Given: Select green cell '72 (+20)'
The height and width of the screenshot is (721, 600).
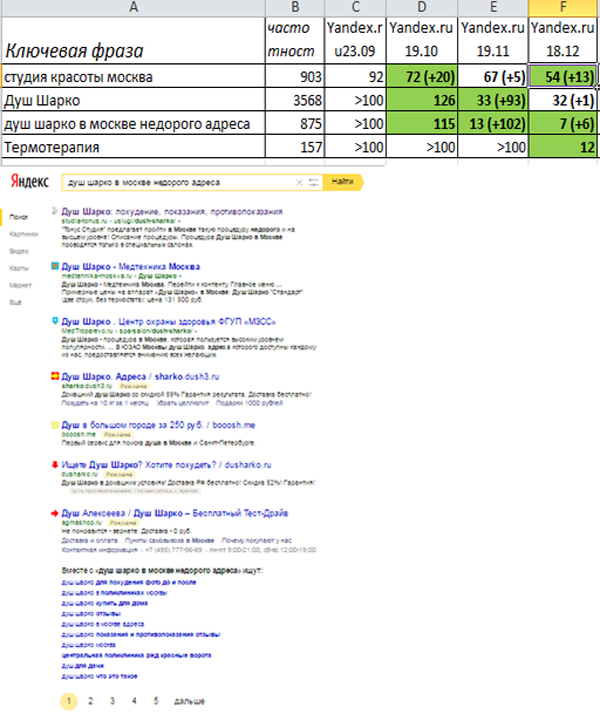Looking at the screenshot, I should (422, 76).
